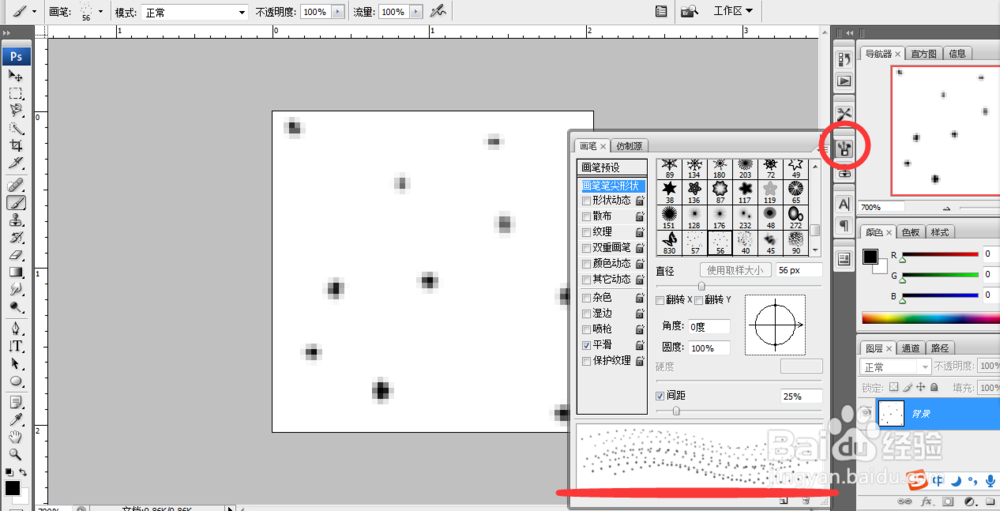Enable 散布 checkbox
This screenshot has width=1000, height=511.
(587, 217)
